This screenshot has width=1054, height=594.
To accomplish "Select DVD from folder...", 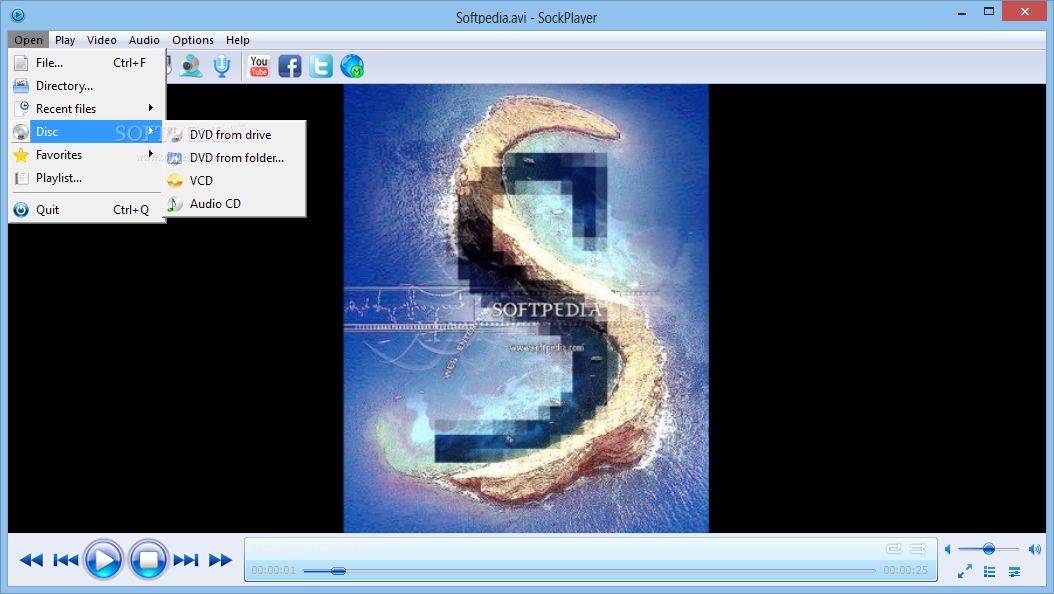I will (x=235, y=157).
